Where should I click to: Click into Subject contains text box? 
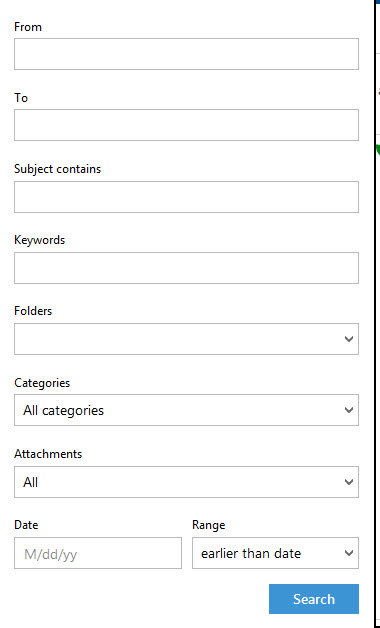(186, 197)
